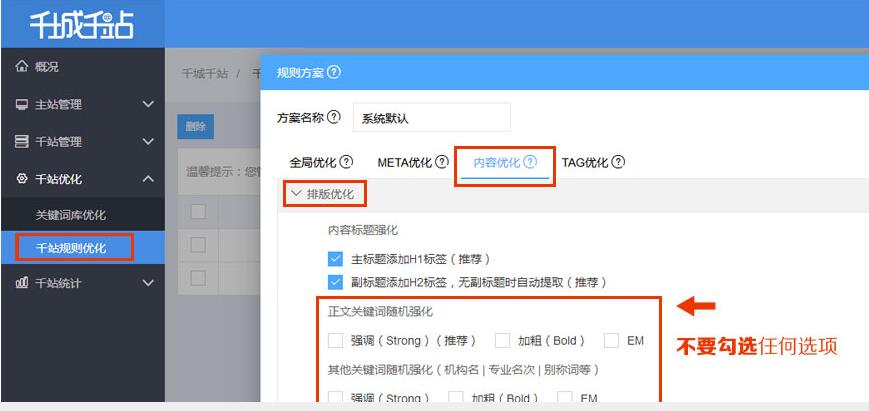
Task: Expand the 千站管理 menu arrow
Action: click(148, 142)
